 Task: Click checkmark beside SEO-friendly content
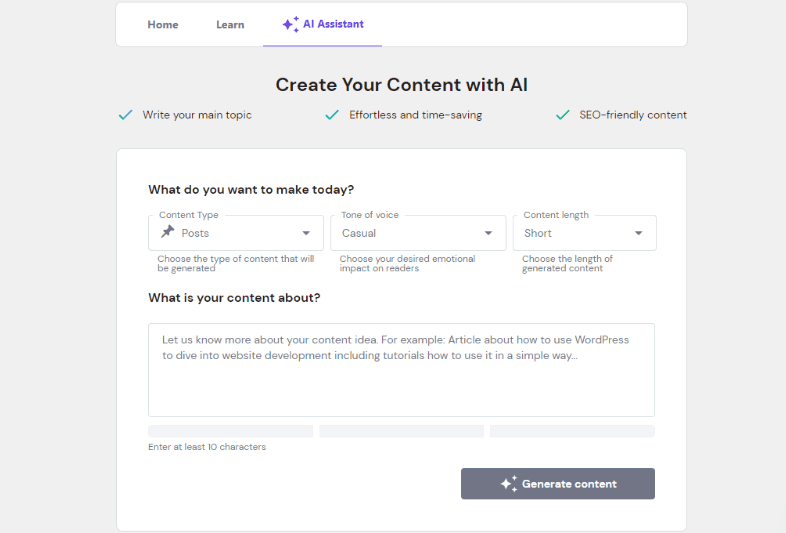coord(563,115)
